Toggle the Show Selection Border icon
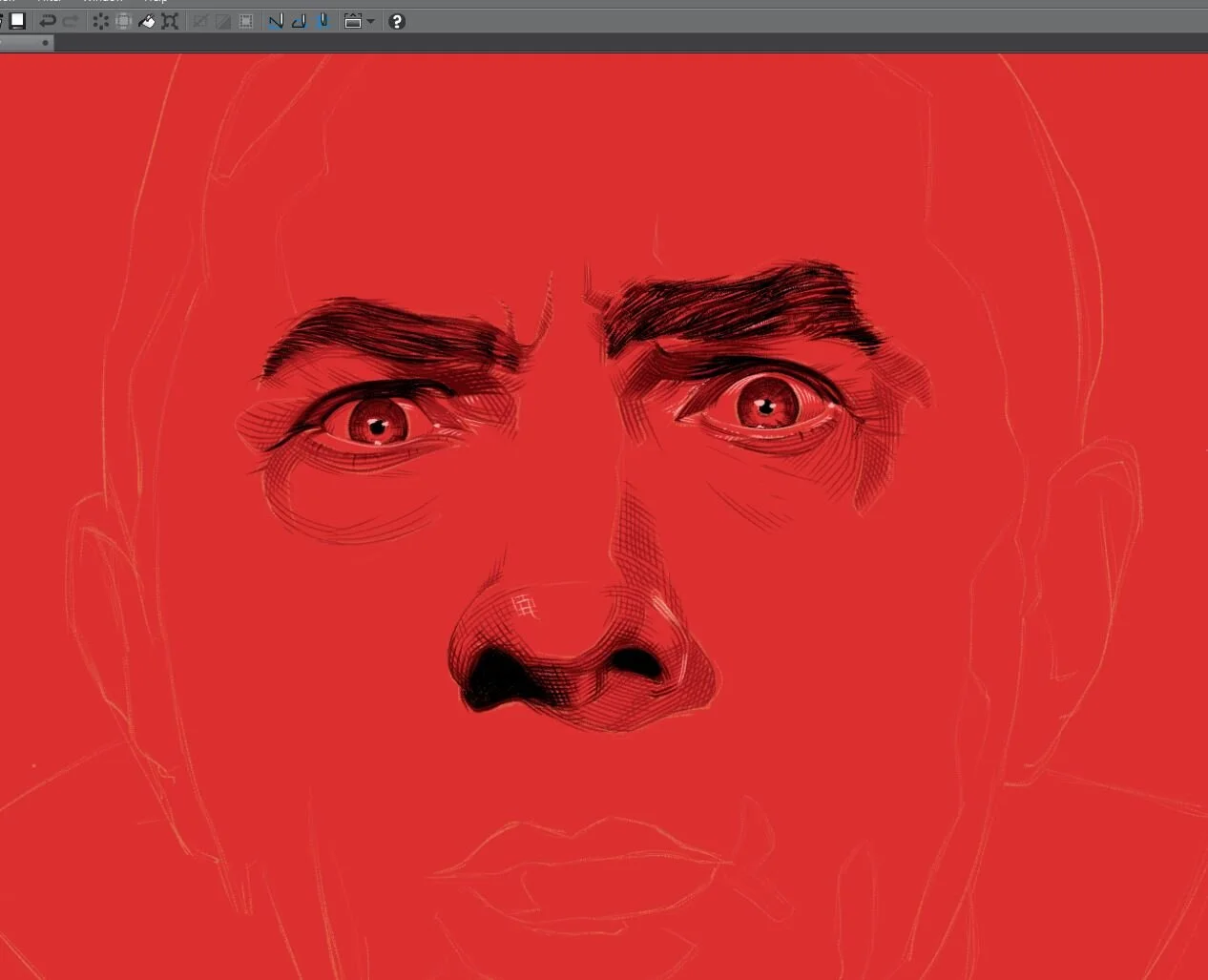This screenshot has height=980, width=1208. 246,21
